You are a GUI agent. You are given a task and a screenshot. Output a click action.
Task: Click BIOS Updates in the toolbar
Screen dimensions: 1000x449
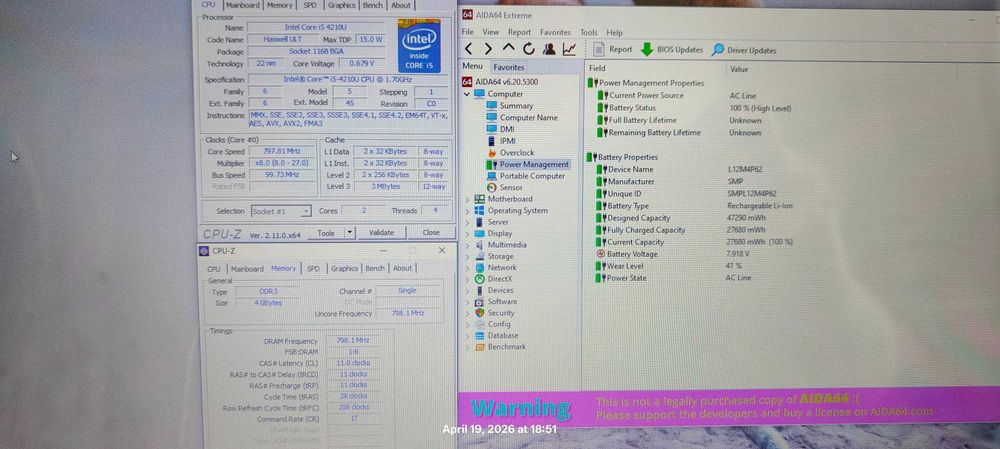672,50
